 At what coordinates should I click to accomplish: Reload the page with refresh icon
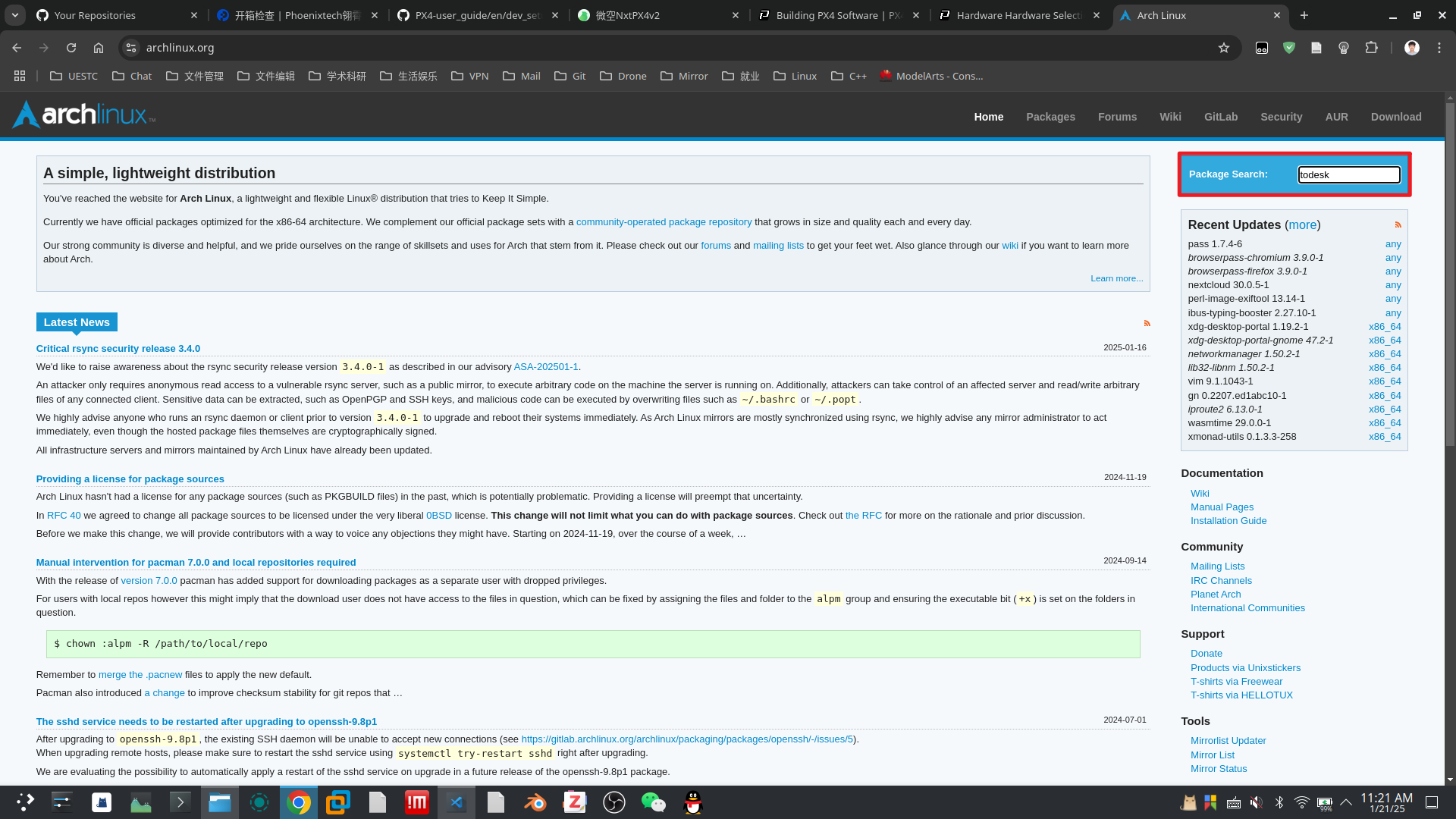pyautogui.click(x=71, y=48)
